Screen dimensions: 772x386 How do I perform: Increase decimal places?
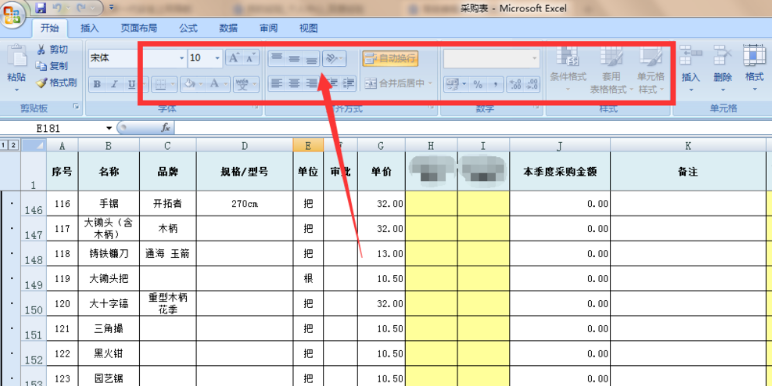pos(515,84)
